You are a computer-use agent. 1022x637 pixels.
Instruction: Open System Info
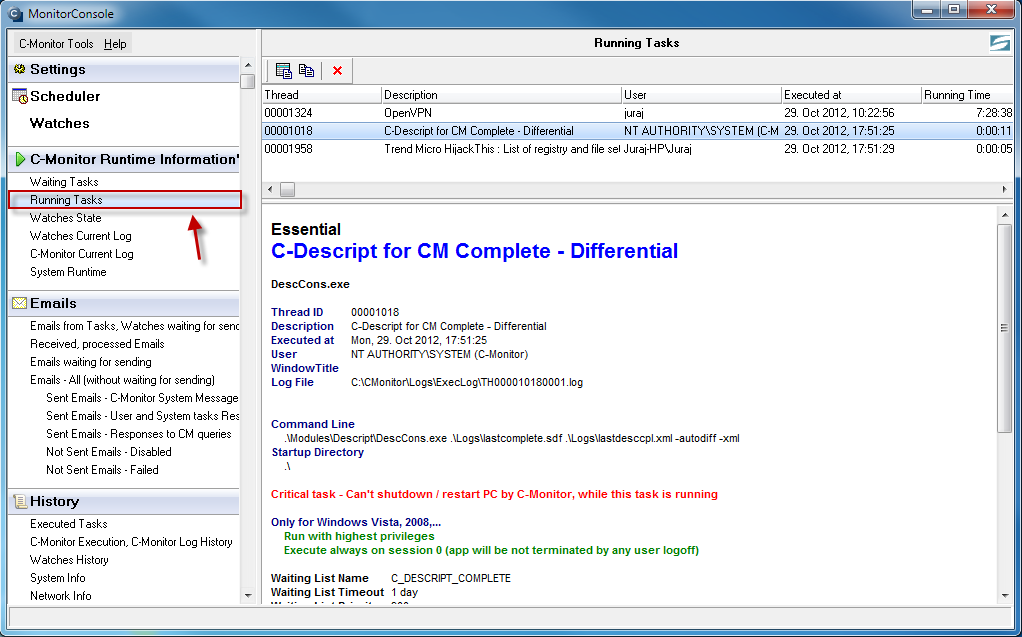click(57, 578)
